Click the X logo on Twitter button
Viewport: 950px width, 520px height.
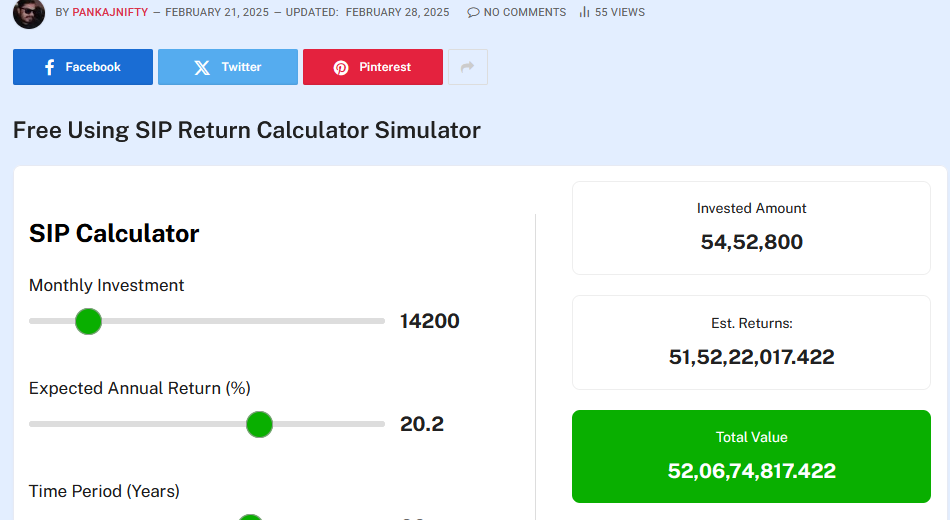[x=202, y=67]
